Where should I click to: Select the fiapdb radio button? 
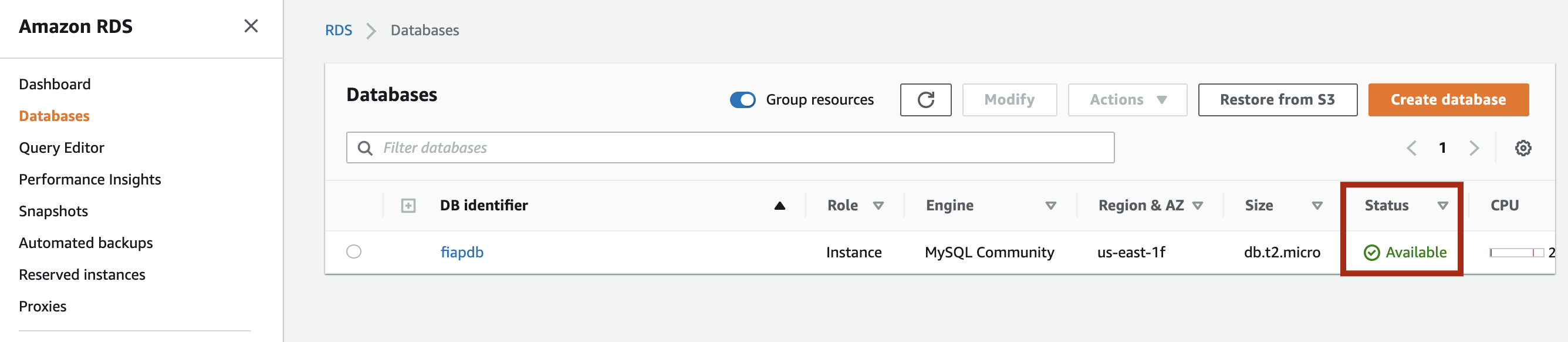point(354,252)
